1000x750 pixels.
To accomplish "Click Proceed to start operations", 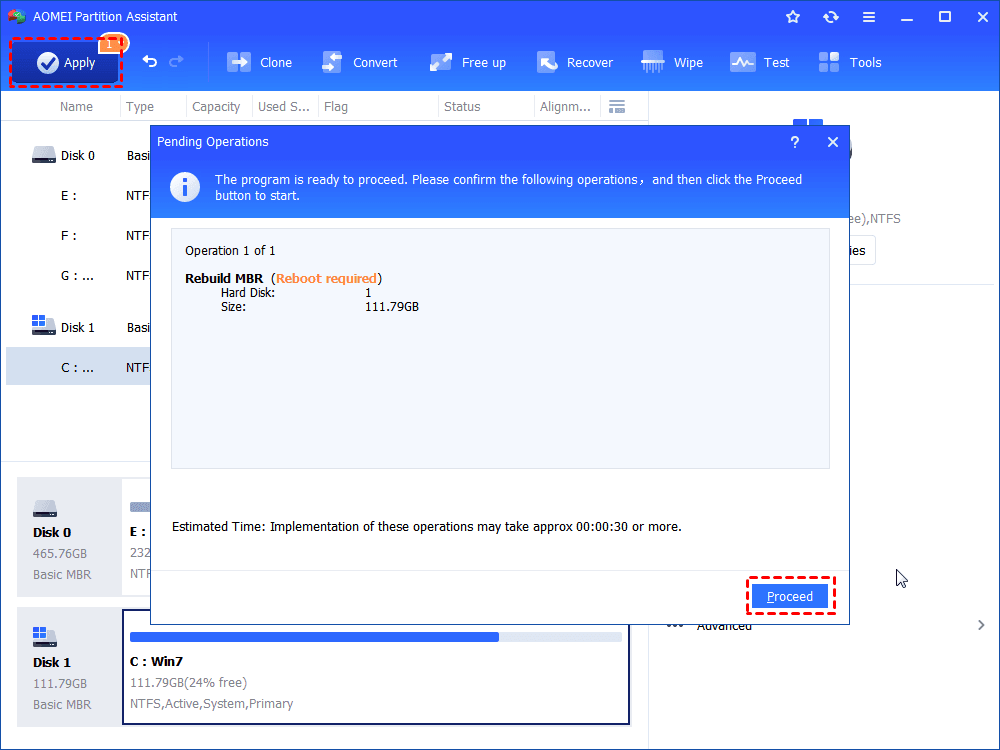I will pos(790,596).
